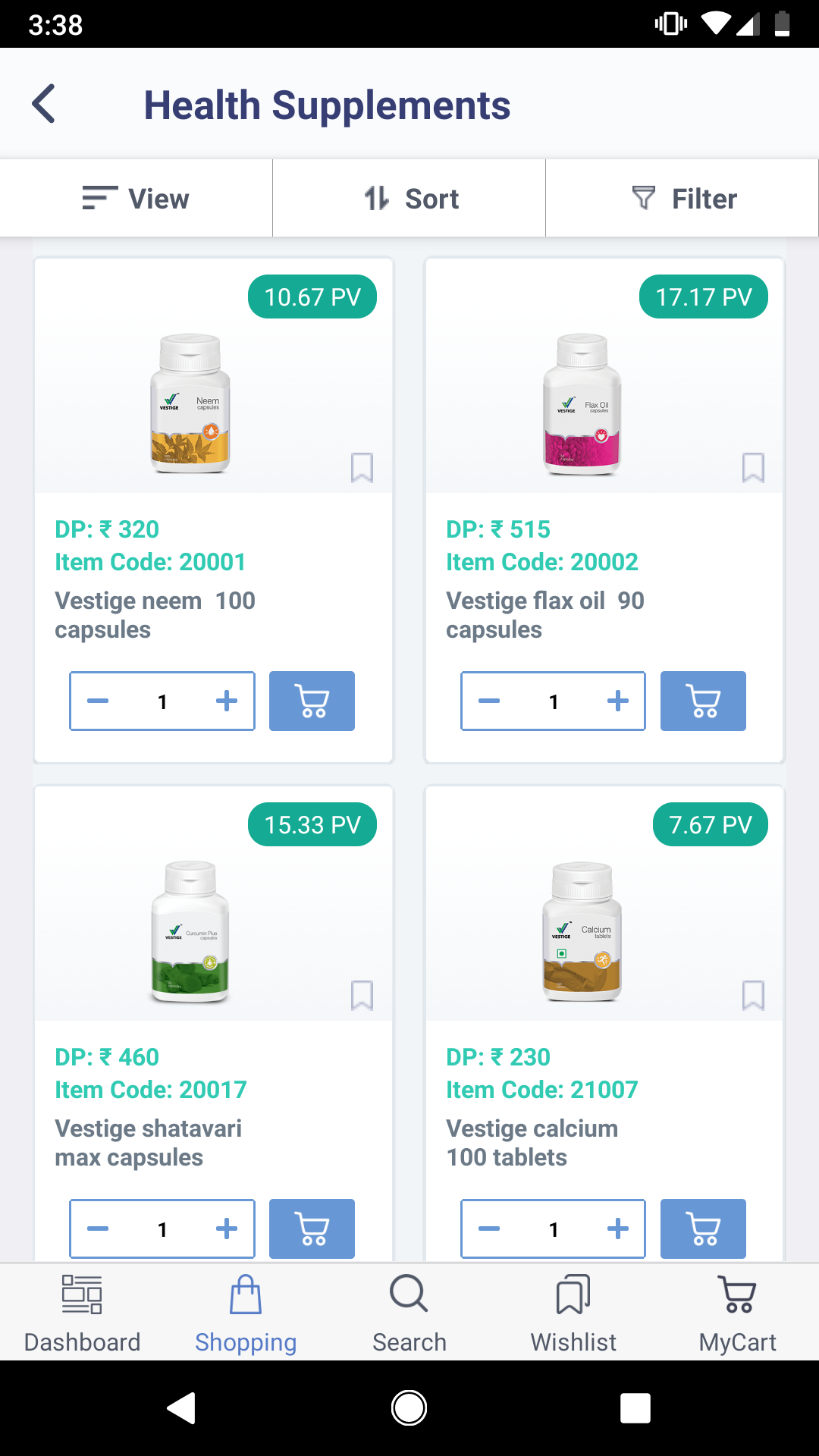The width and height of the screenshot is (819, 1456).
Task: Open the Filter options
Action: 682,199
